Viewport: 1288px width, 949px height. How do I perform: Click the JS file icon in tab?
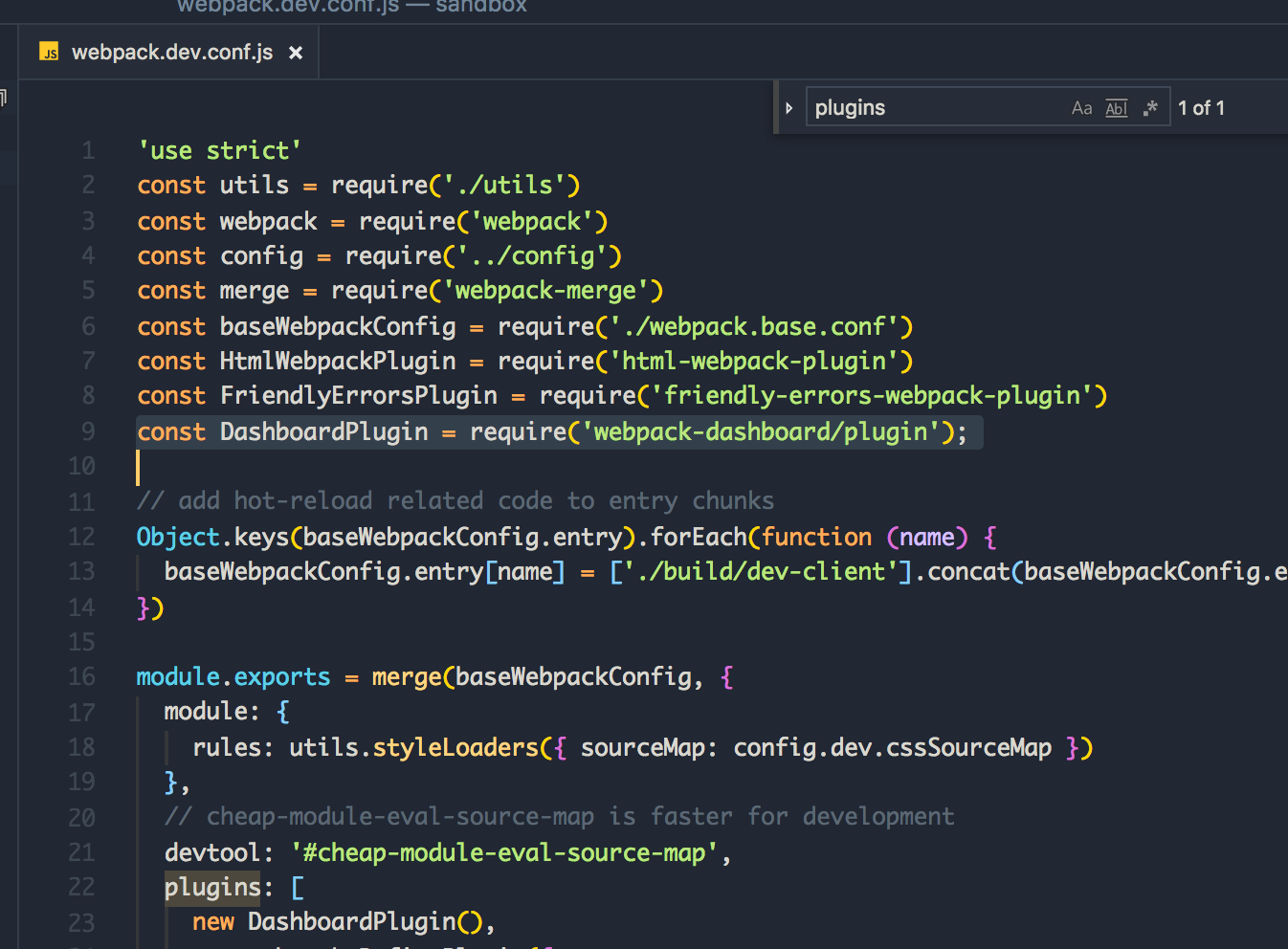point(49,53)
